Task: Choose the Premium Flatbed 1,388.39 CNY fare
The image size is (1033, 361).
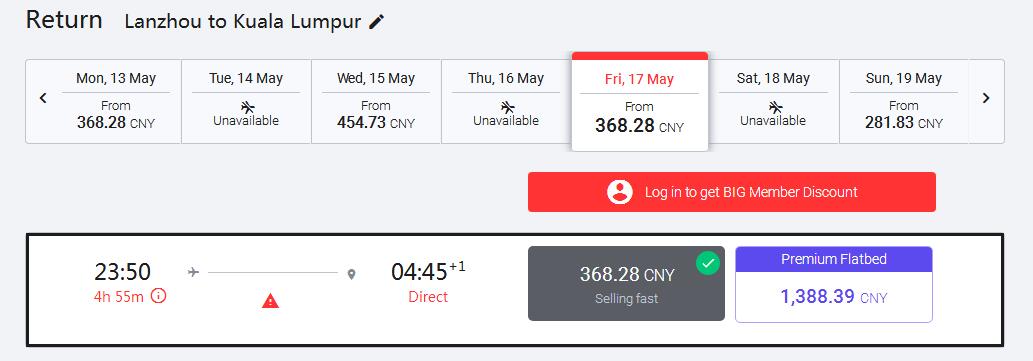Action: tap(834, 285)
